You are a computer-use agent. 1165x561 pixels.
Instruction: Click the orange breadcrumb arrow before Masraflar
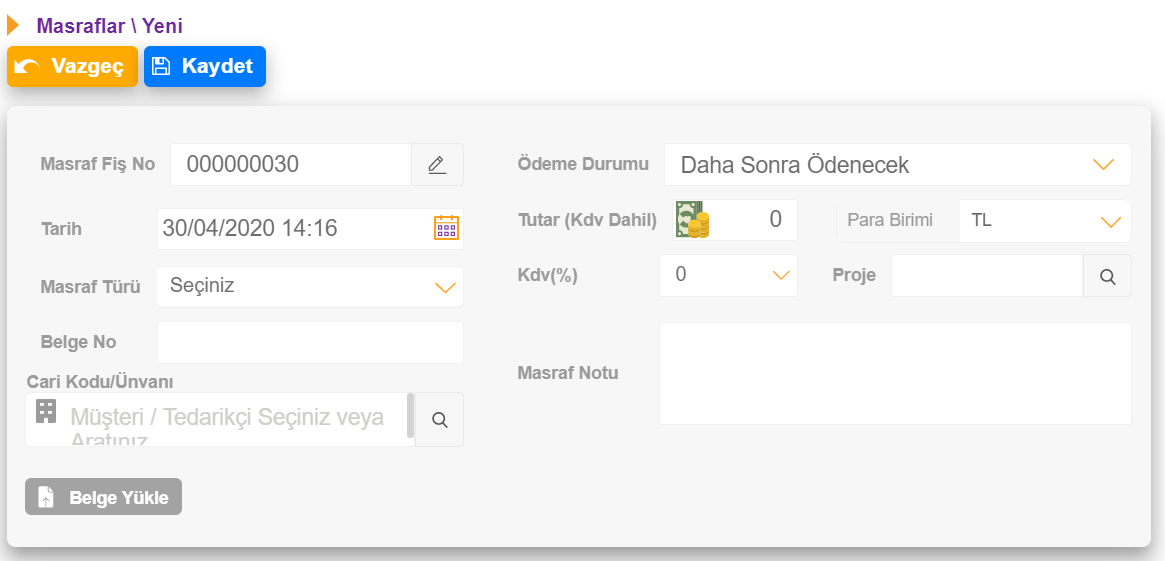click(x=13, y=25)
